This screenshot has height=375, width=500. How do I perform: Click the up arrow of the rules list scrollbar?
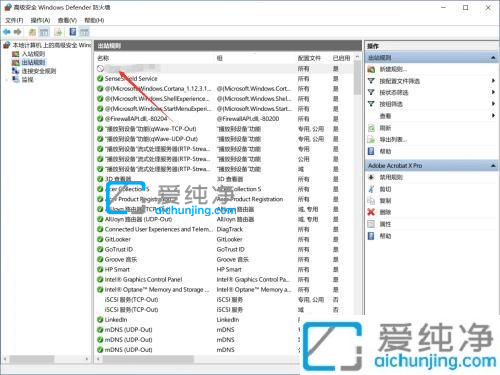click(357, 57)
